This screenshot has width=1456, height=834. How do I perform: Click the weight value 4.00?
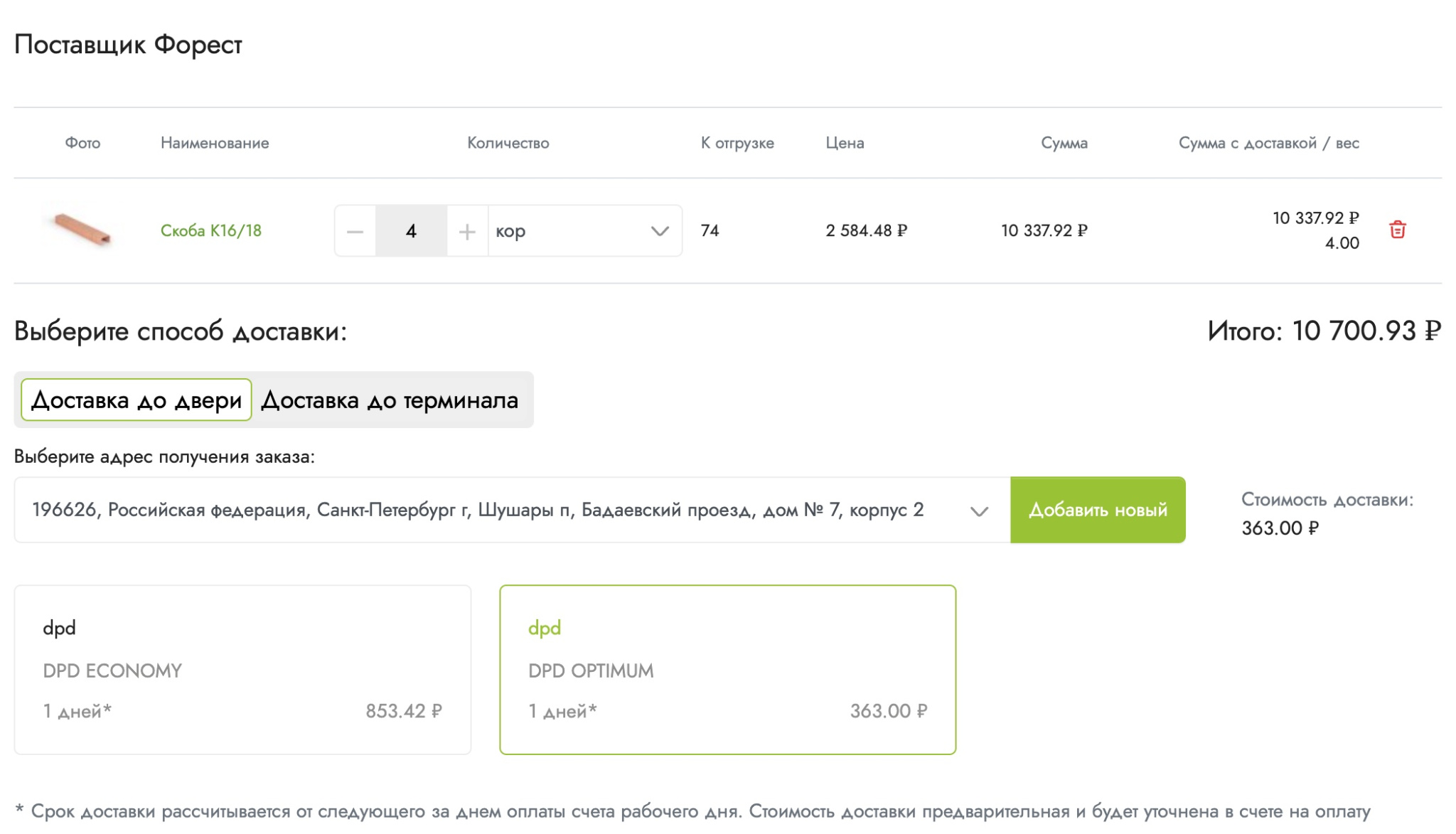point(1342,243)
